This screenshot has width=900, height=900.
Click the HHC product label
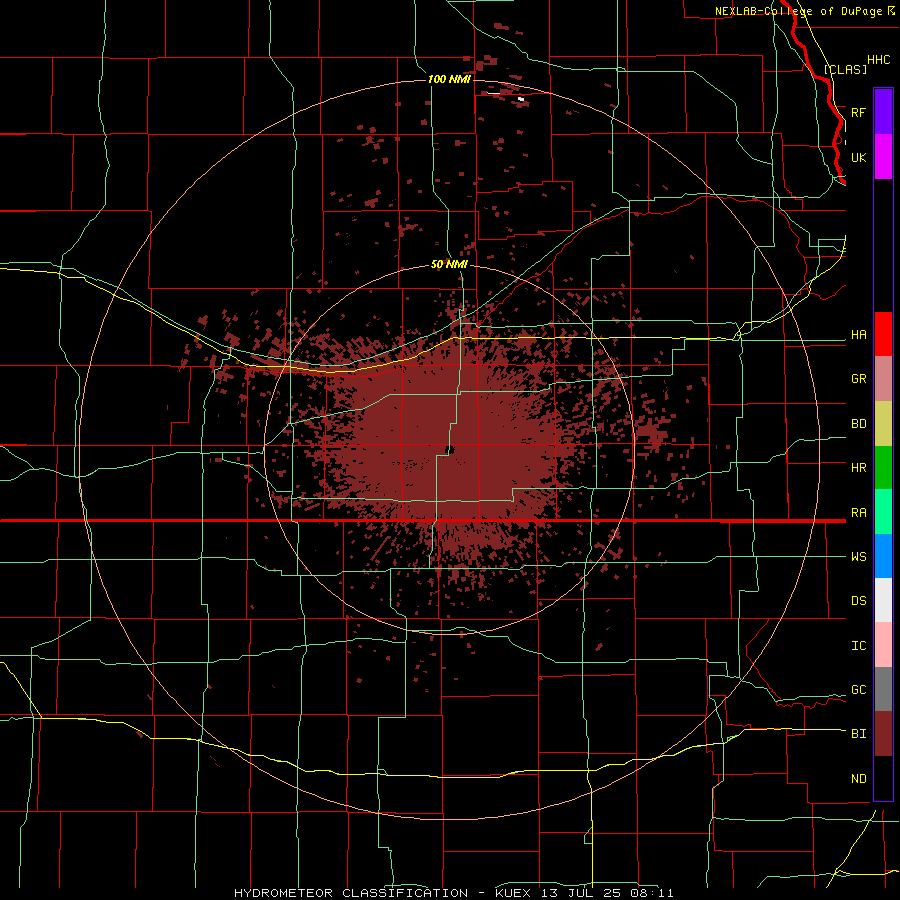(878, 60)
